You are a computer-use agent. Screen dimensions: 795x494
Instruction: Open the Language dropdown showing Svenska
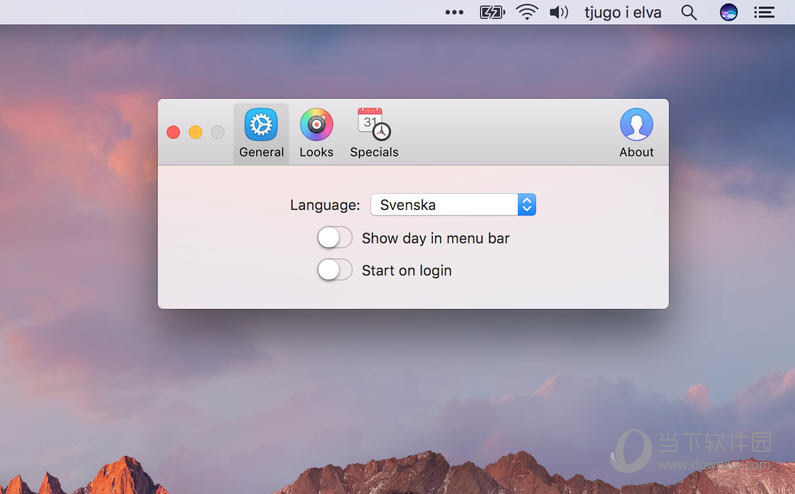click(x=453, y=204)
